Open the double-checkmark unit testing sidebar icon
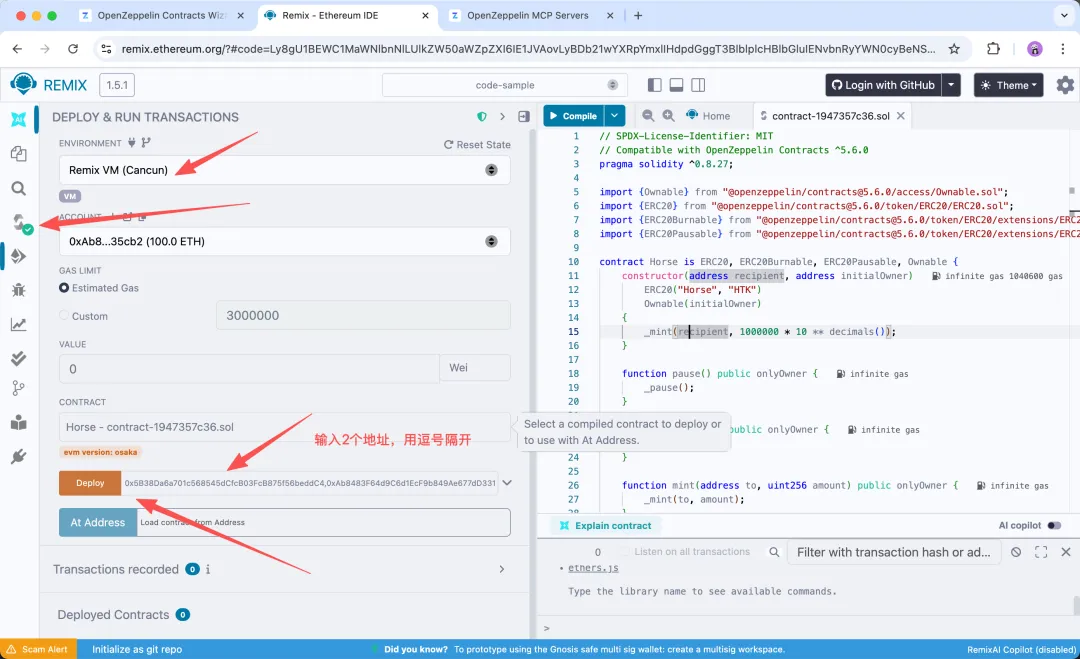The width and height of the screenshot is (1080, 659). (x=19, y=358)
